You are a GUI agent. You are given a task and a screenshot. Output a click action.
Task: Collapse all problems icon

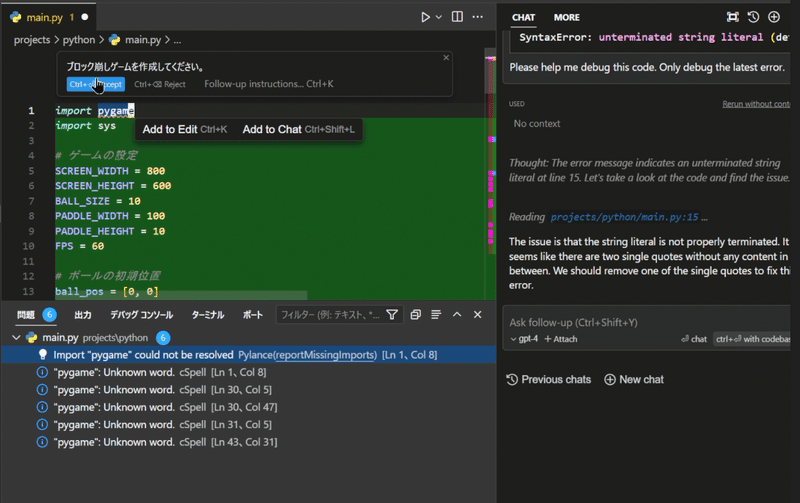coord(416,315)
